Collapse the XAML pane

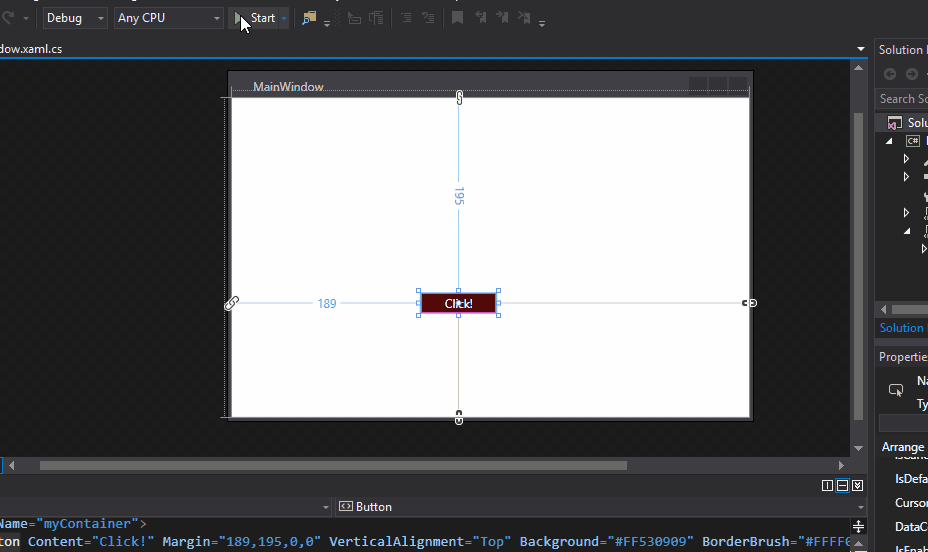point(857,486)
